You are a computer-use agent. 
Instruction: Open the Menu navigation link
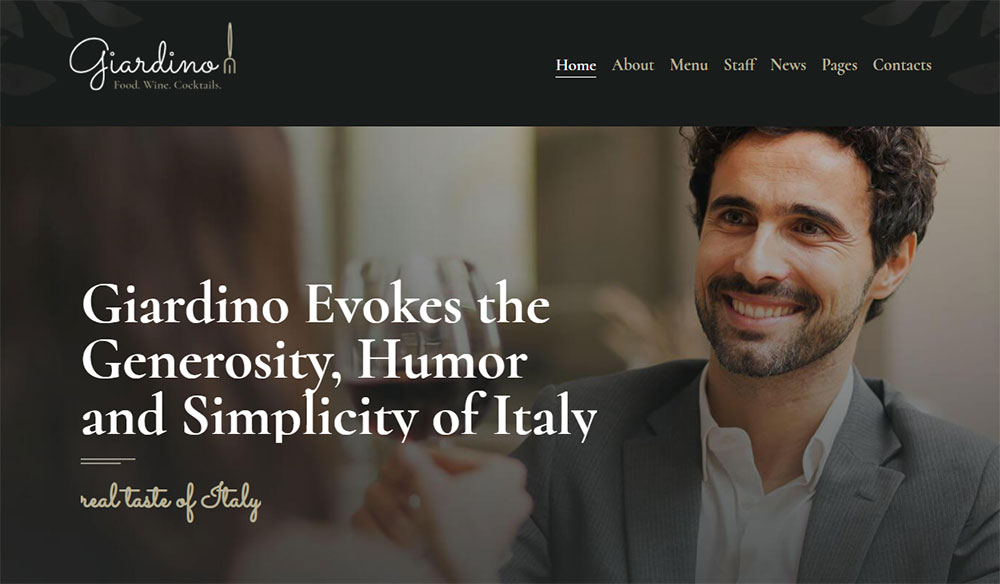click(689, 65)
